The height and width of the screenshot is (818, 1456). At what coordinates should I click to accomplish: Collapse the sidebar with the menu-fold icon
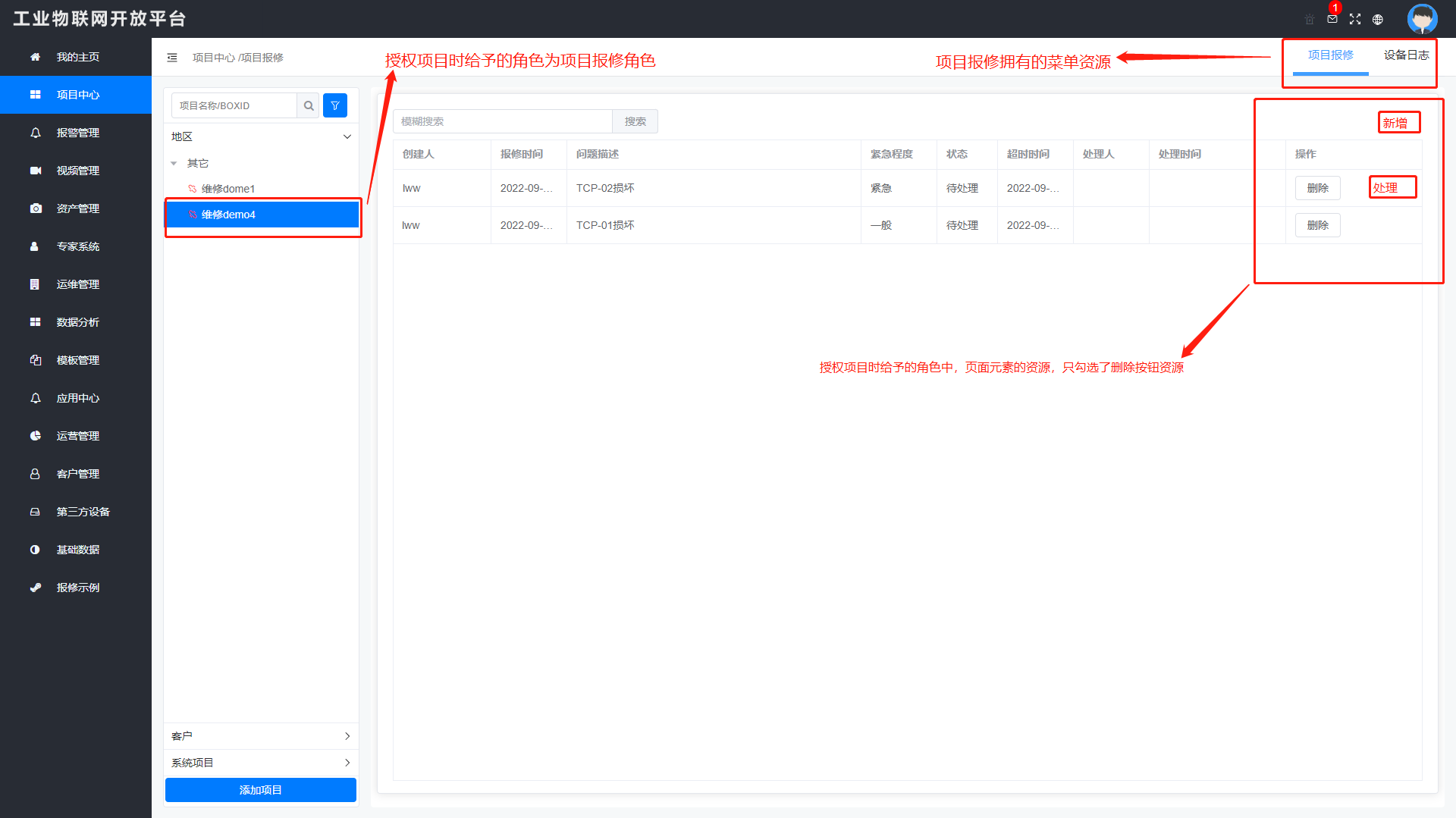[x=172, y=58]
